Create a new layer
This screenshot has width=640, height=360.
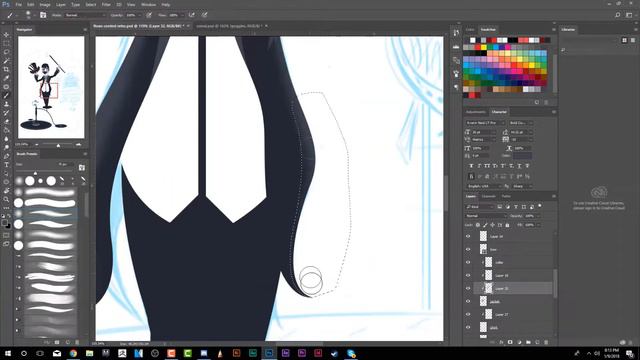click(537, 342)
